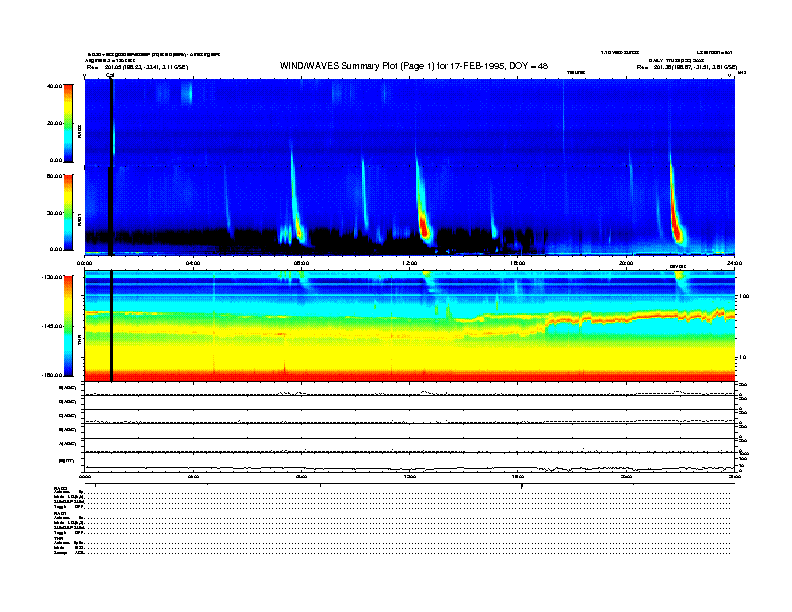Click the RAD1 color scale bar

click(x=68, y=213)
